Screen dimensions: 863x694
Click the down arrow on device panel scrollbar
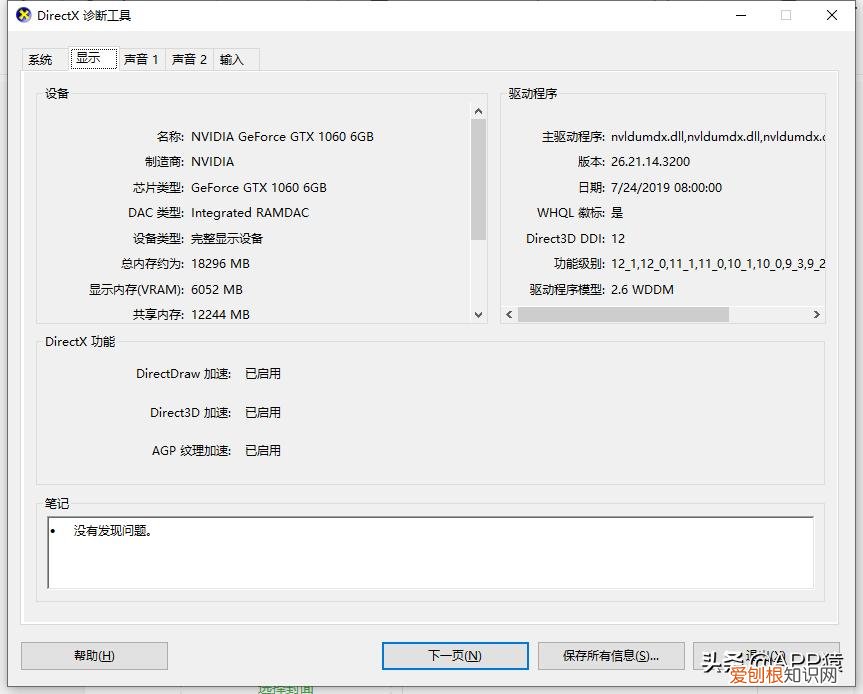476,314
